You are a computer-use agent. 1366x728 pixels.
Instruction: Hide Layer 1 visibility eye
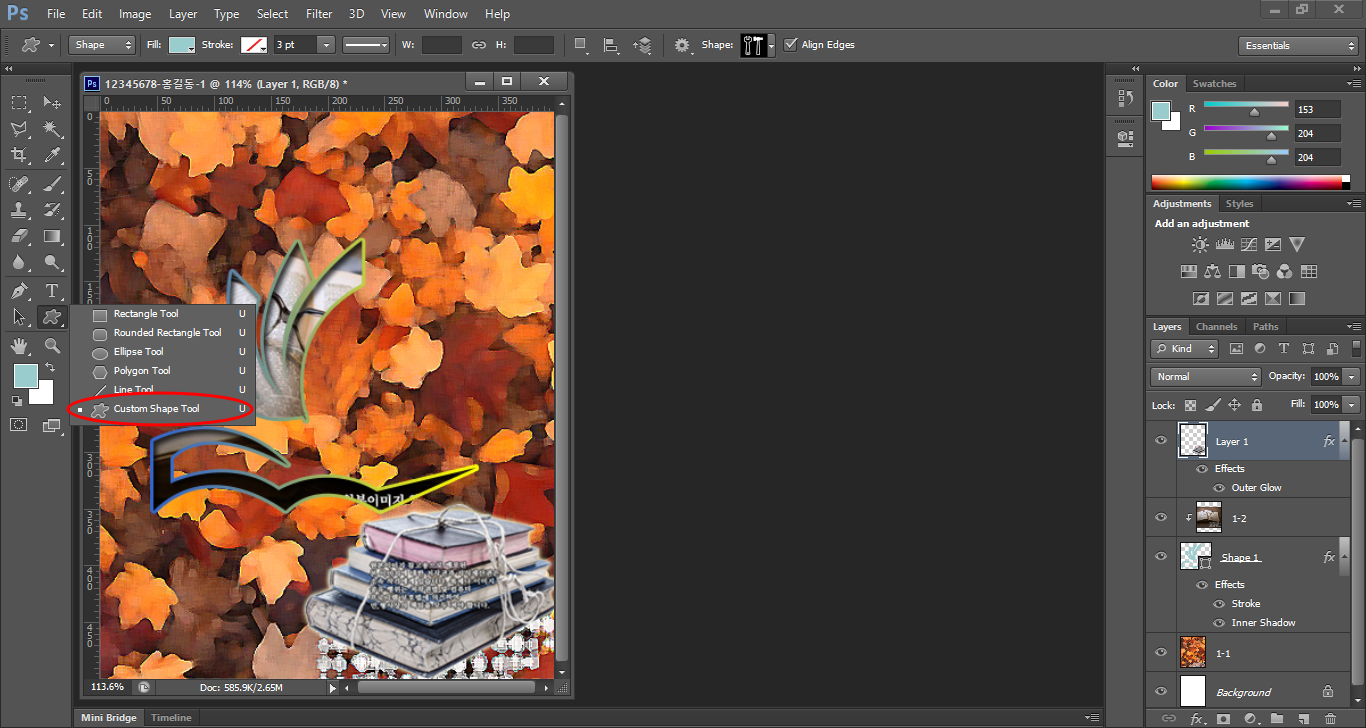coord(1161,440)
